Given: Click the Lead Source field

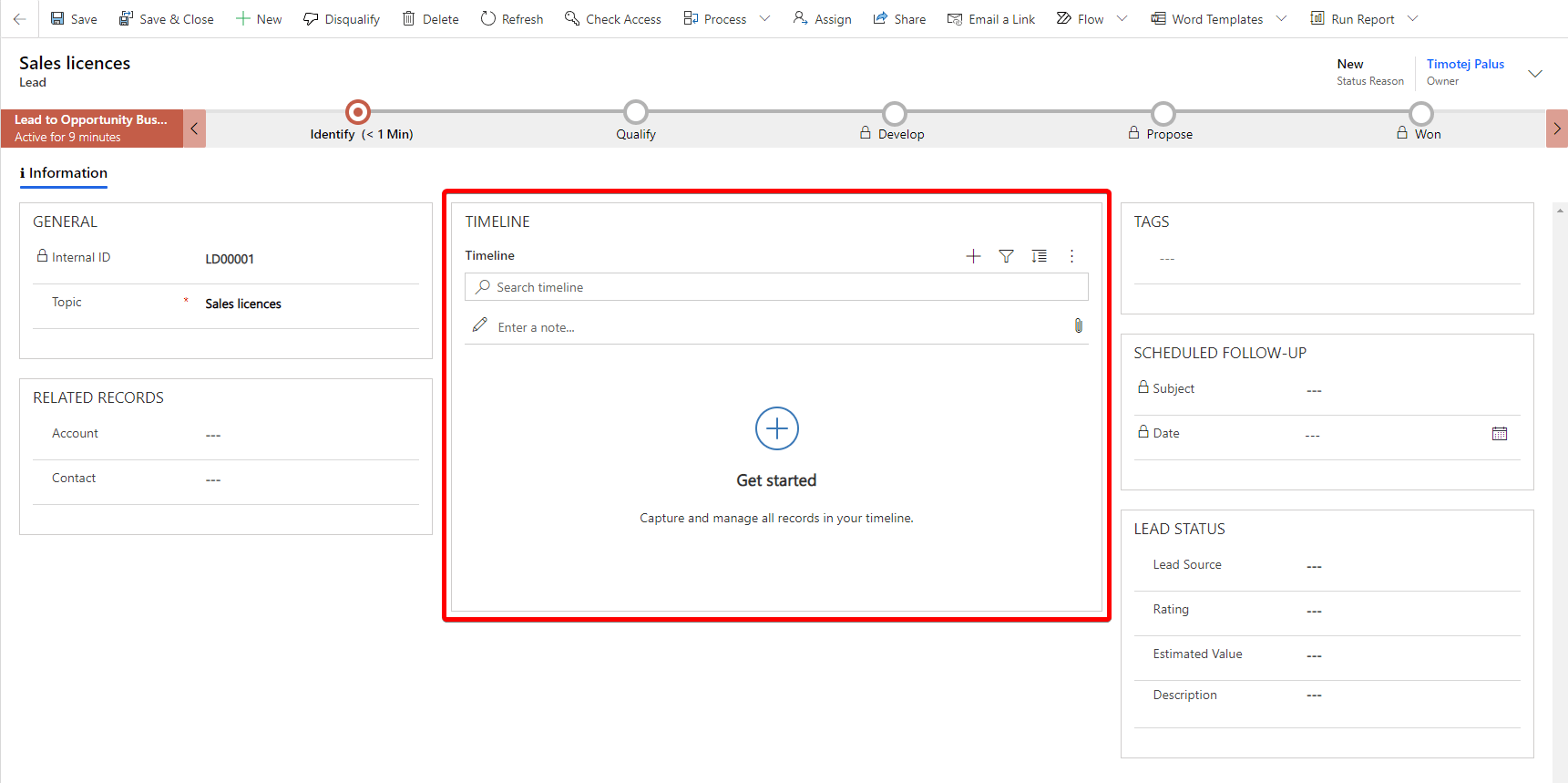Looking at the screenshot, I should [x=1412, y=567].
